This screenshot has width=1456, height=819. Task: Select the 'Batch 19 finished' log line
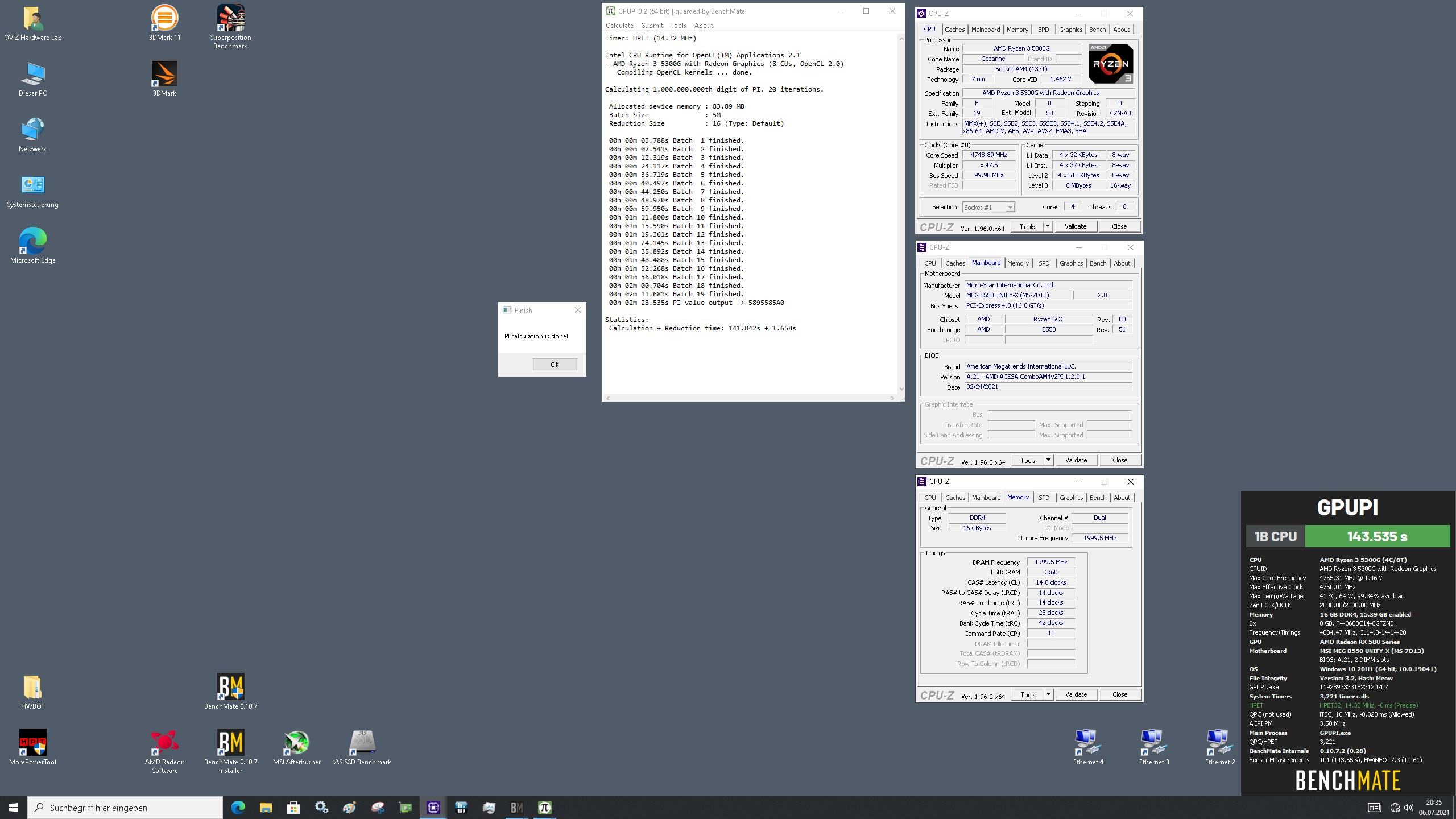click(x=676, y=294)
